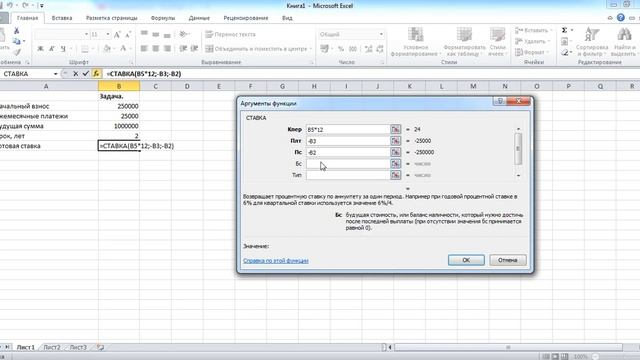Open Excel help question mark icon
This screenshot has height=360, width=640.
(620, 18)
